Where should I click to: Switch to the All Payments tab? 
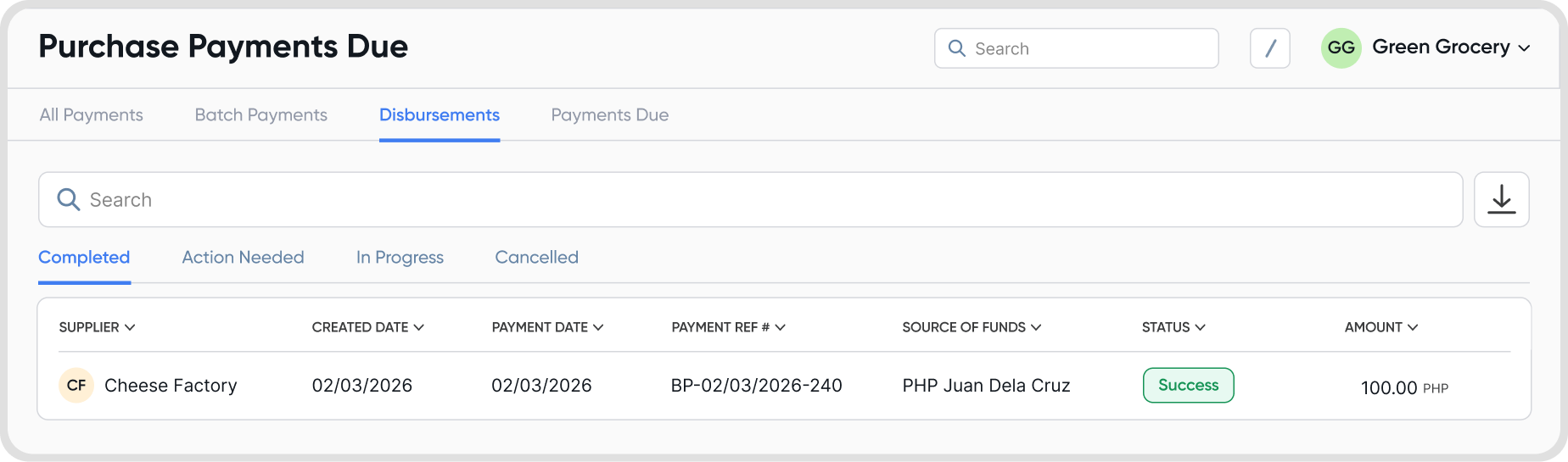pyautogui.click(x=91, y=115)
